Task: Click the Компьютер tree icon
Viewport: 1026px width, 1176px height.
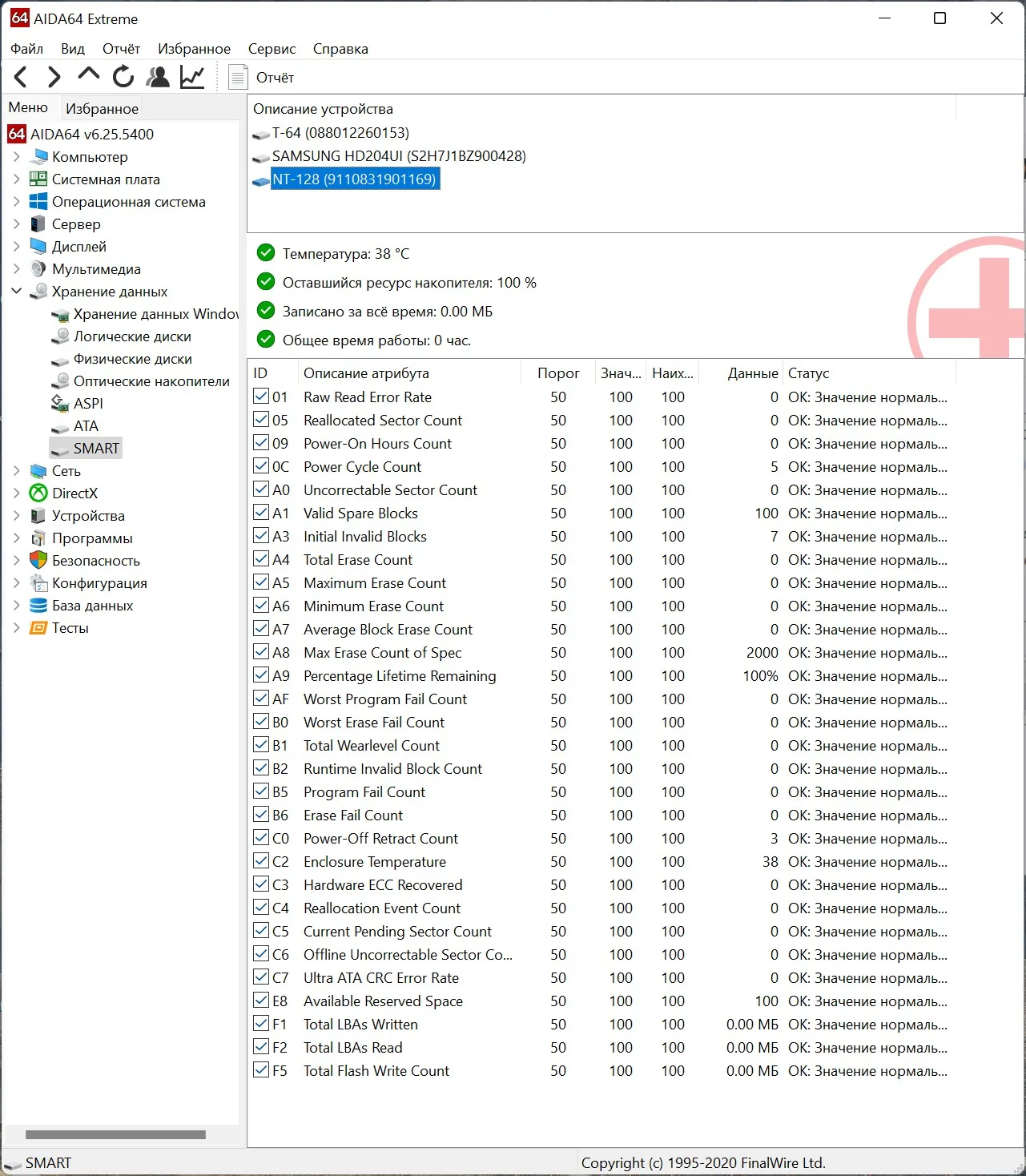Action: pyautogui.click(x=38, y=156)
